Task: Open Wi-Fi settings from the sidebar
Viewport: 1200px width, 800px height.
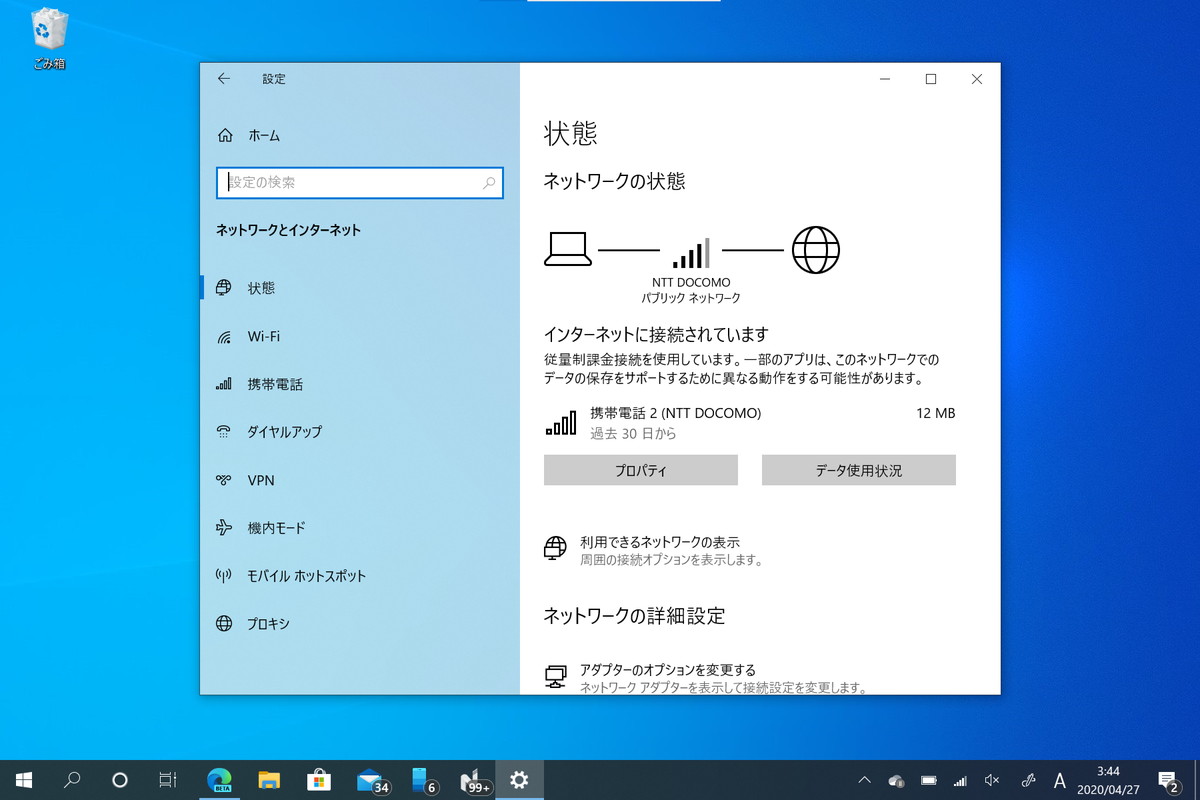Action: pyautogui.click(x=262, y=336)
